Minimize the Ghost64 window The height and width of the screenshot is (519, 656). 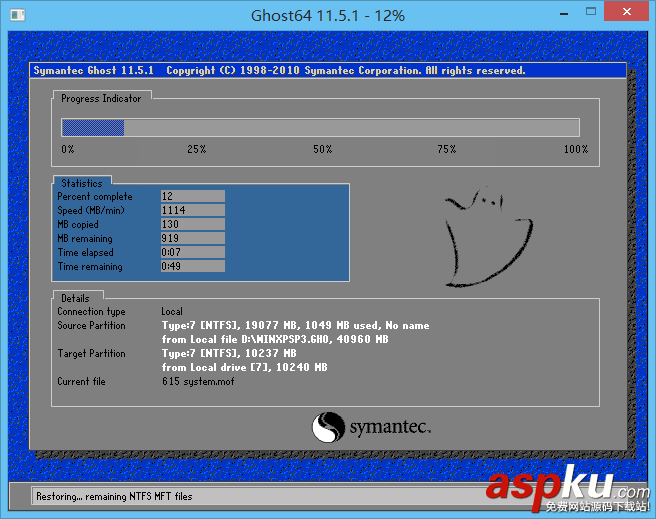coord(564,13)
